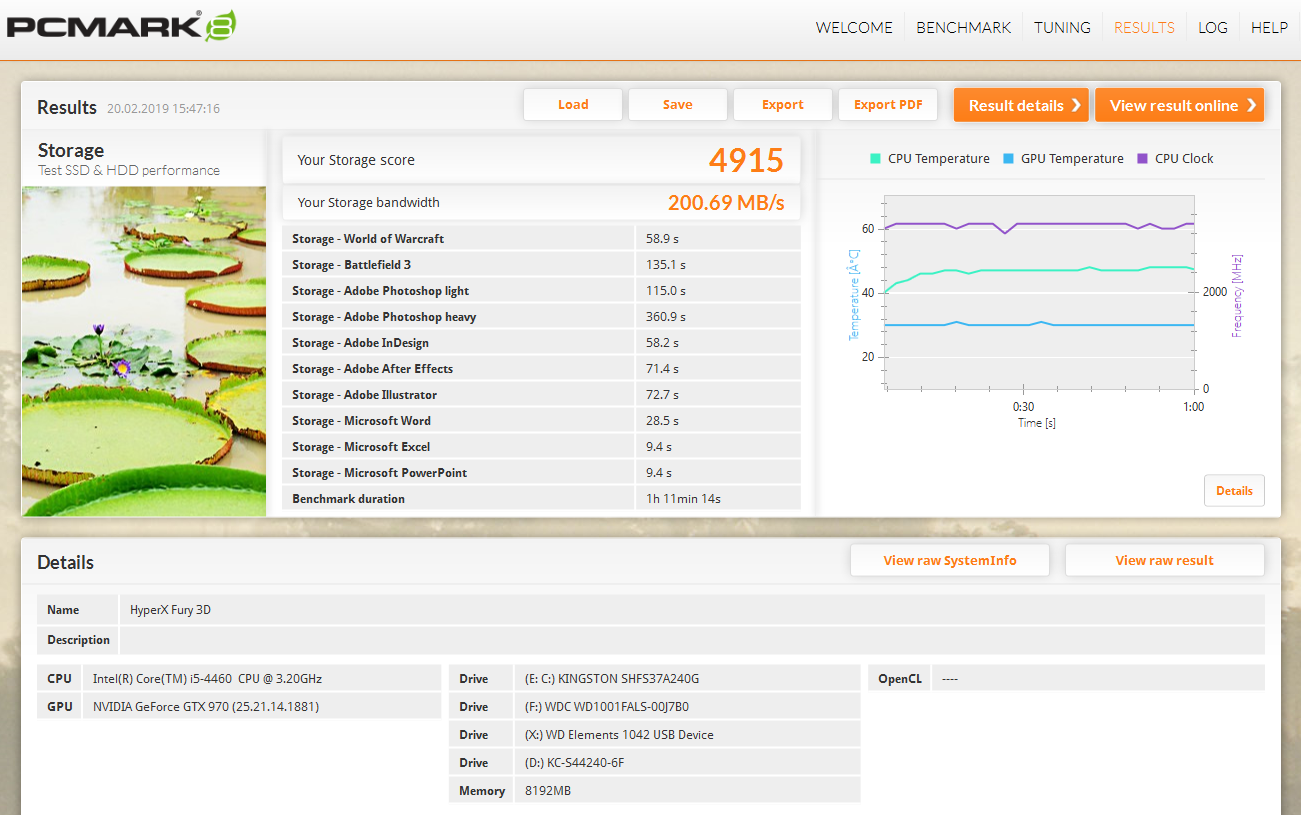1301x815 pixels.
Task: Click the CPU Temperature legend swatch
Action: (876, 159)
